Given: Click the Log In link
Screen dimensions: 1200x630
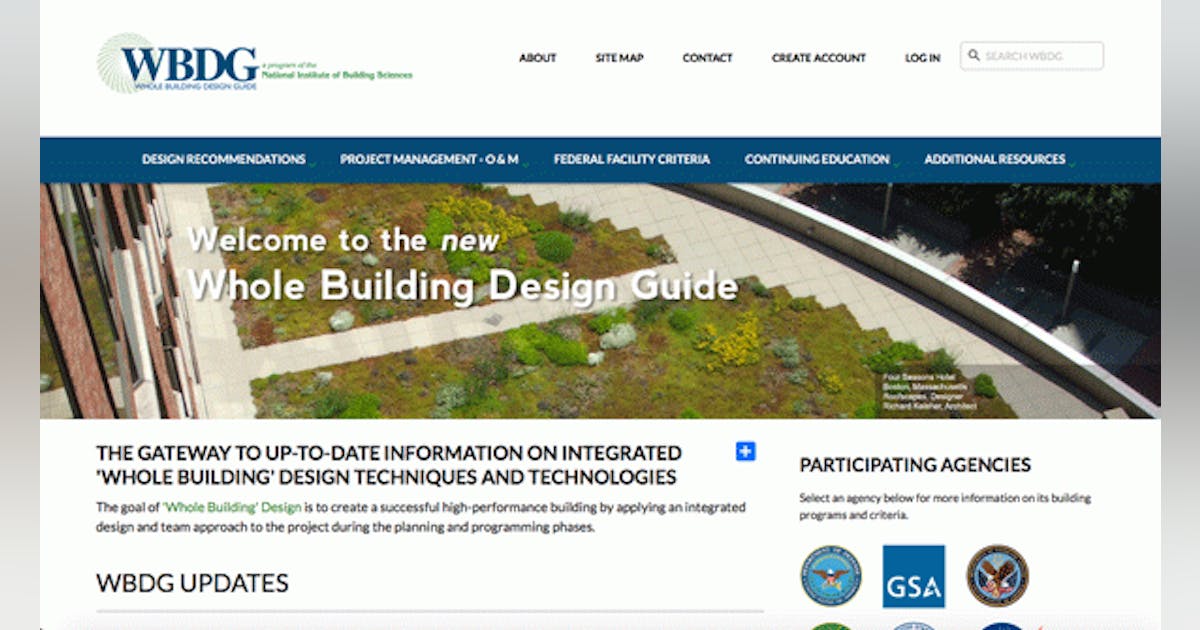Looking at the screenshot, I should click(922, 57).
